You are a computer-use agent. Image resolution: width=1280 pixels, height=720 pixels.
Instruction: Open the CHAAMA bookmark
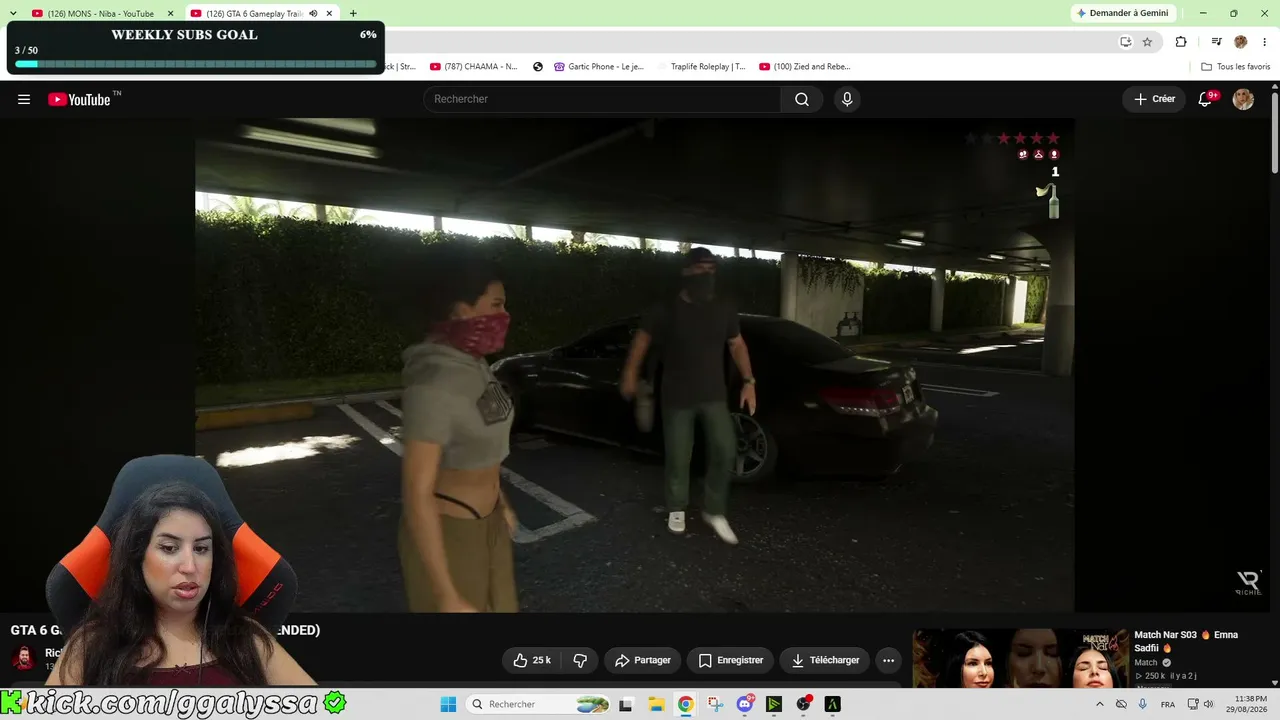click(x=473, y=67)
